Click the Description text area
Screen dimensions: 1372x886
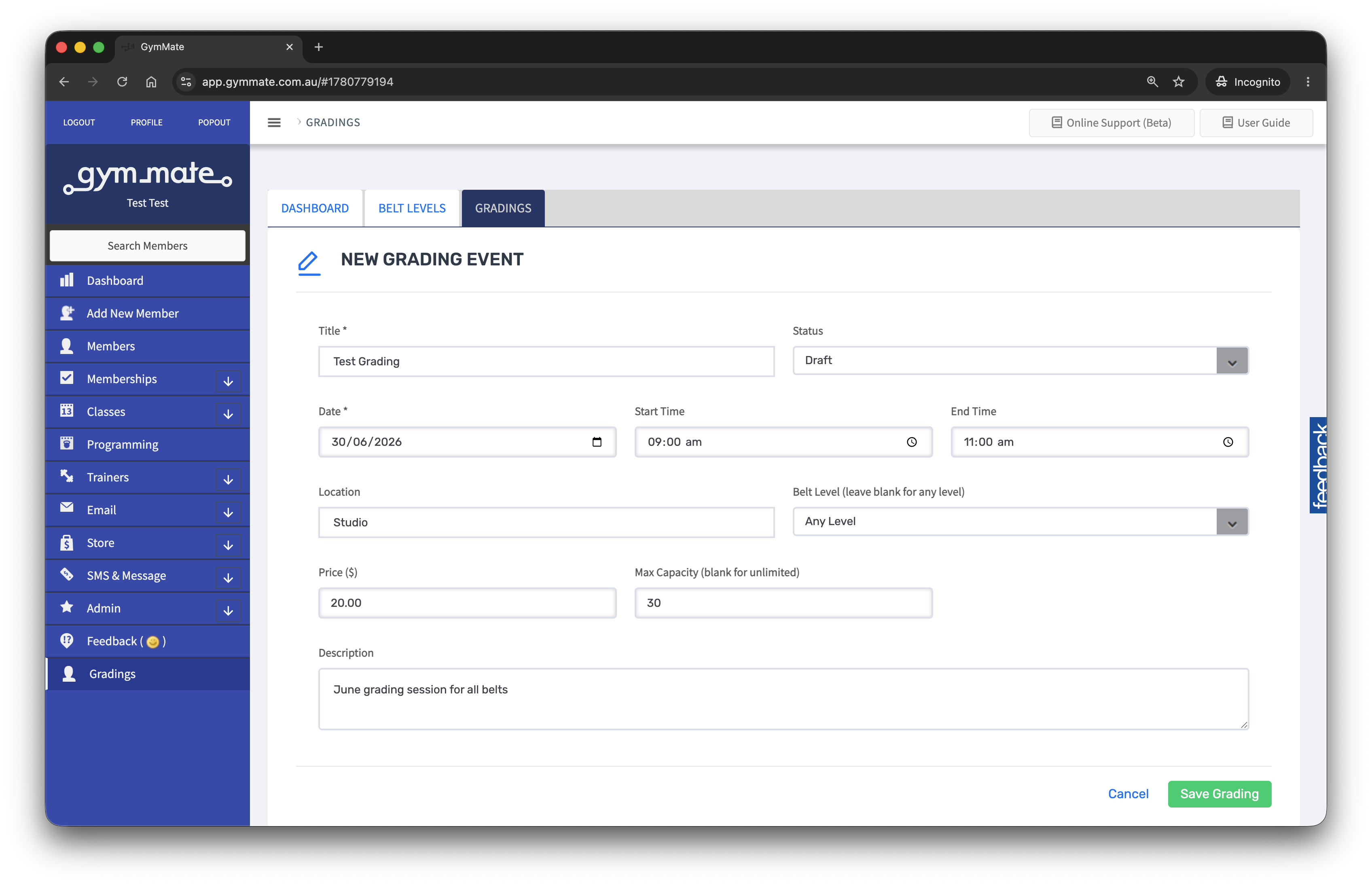click(784, 699)
